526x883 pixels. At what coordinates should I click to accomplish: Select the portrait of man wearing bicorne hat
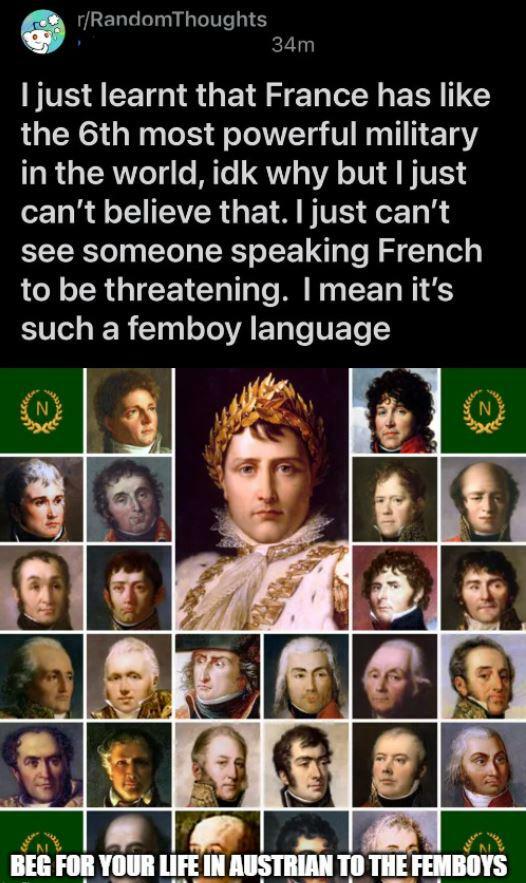[x=217, y=676]
